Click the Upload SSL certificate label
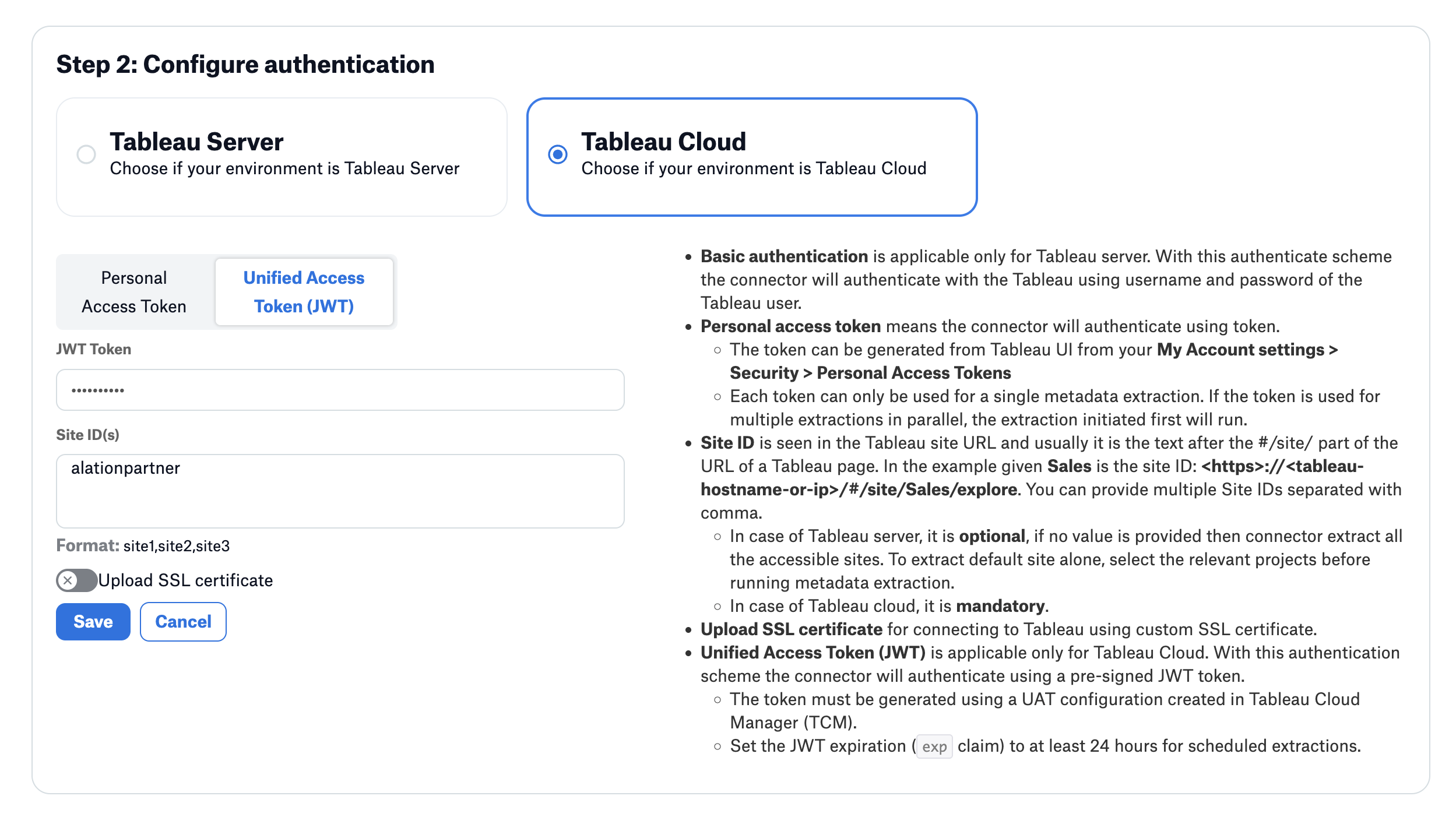This screenshot has width=1456, height=817. 185,580
